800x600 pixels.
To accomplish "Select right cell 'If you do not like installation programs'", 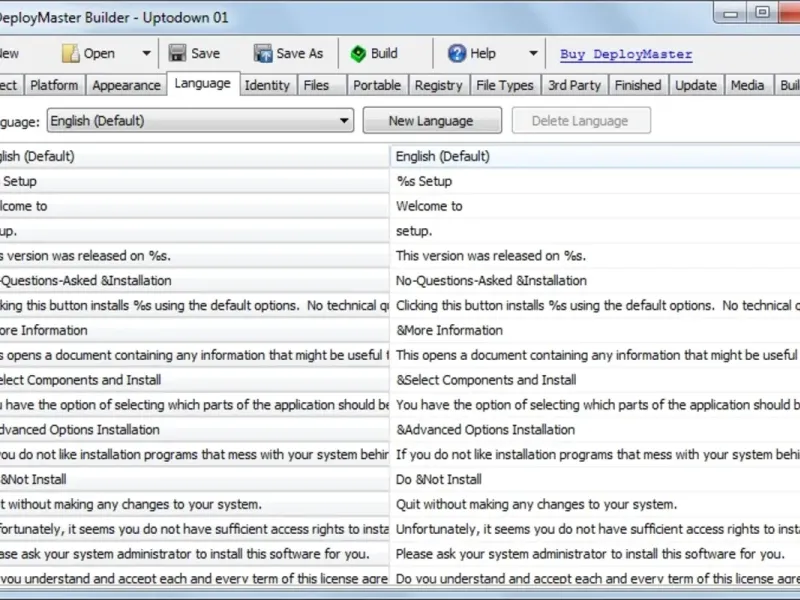I will click(x=595, y=455).
